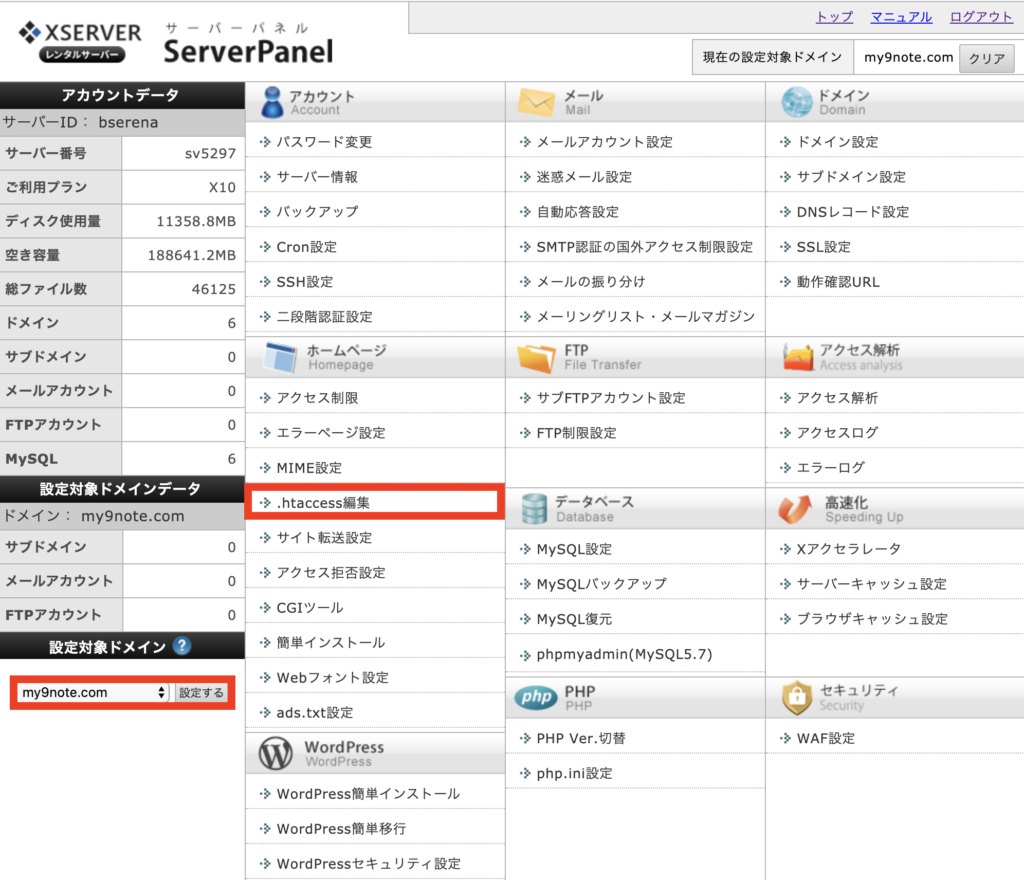Open the マニュアル link

coord(901,17)
